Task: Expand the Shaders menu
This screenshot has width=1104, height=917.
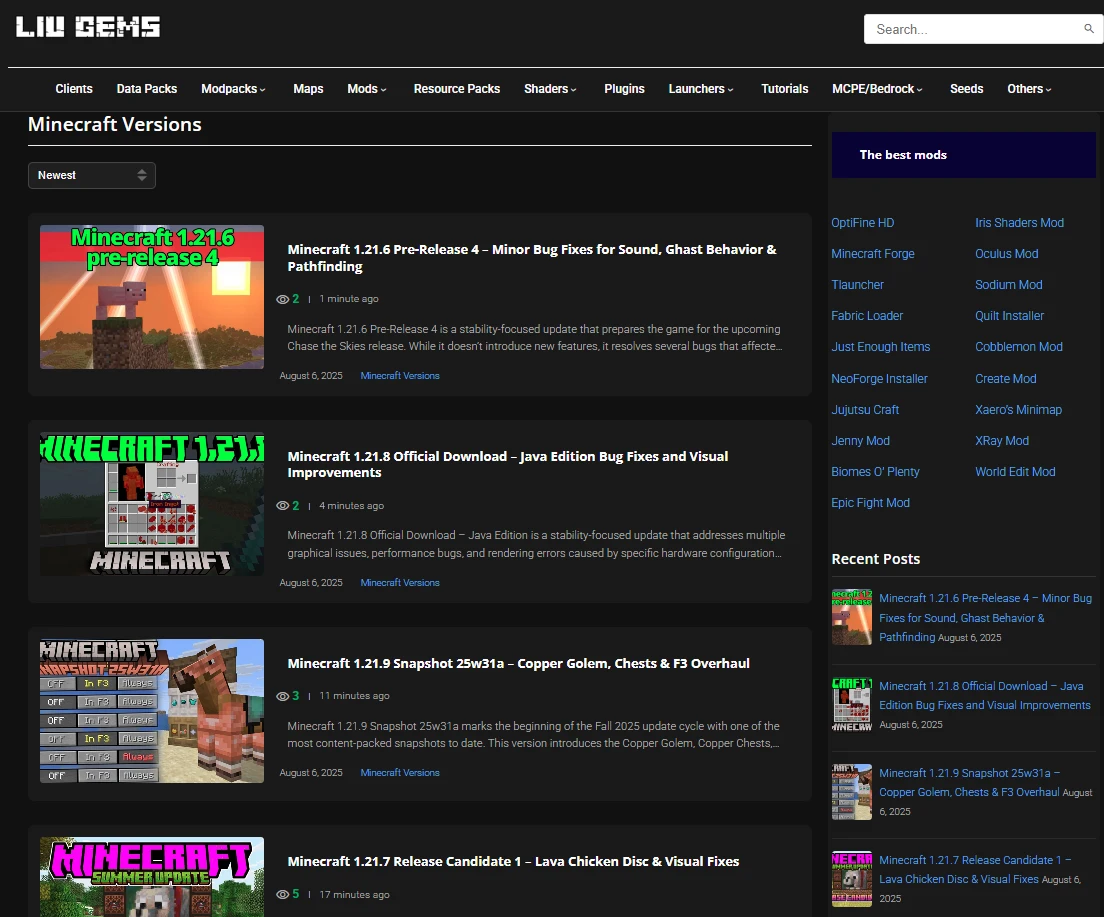Action: coord(550,89)
